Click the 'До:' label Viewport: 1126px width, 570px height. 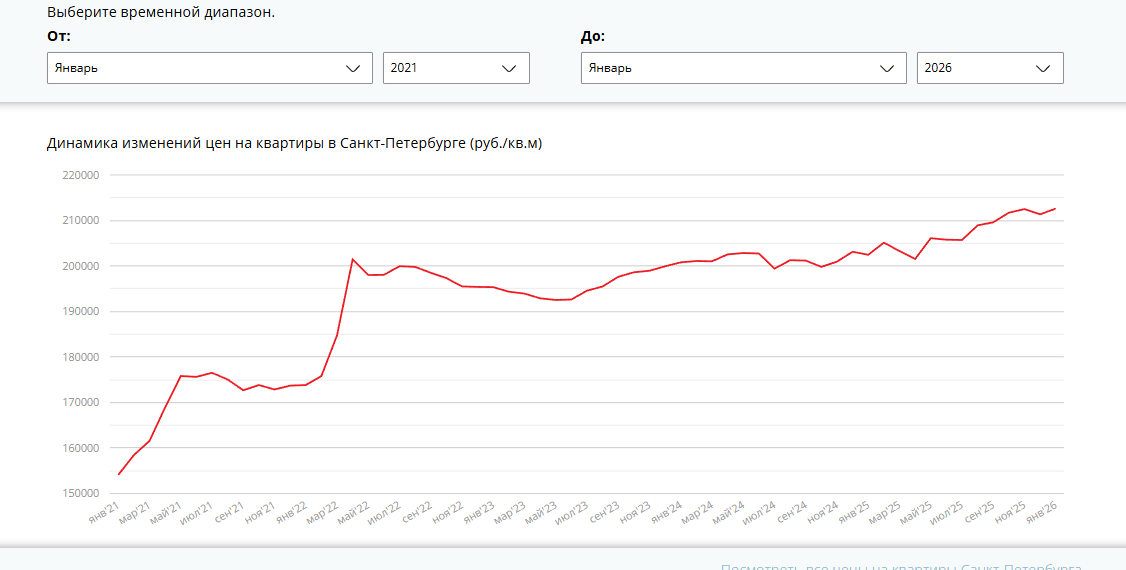[x=593, y=36]
